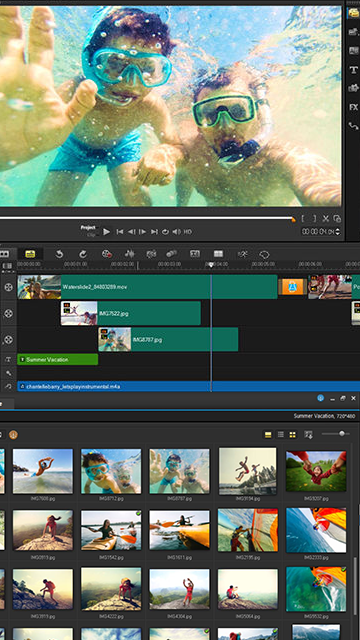This screenshot has width=360, height=640.
Task: Select the chantellebarry_letsplayinstrumental.m4a audio clip
Action: 189,386
